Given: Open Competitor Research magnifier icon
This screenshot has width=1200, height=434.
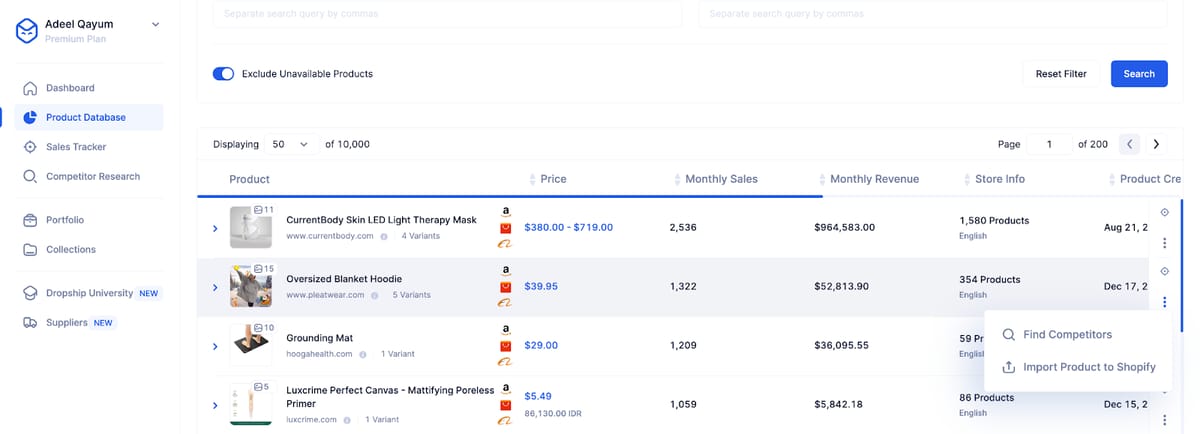Looking at the screenshot, I should [30, 176].
